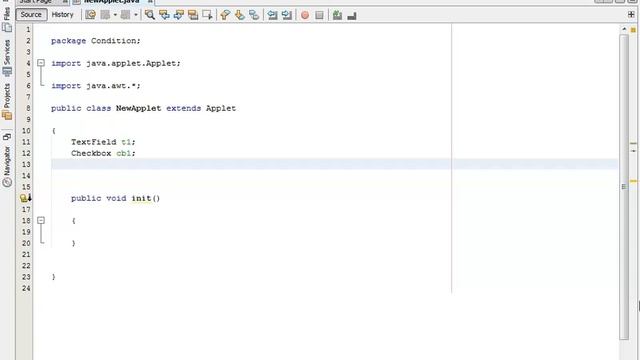This screenshot has height=360, width=640.
Task: Start Macro Recording red circle icon
Action: pos(305,15)
